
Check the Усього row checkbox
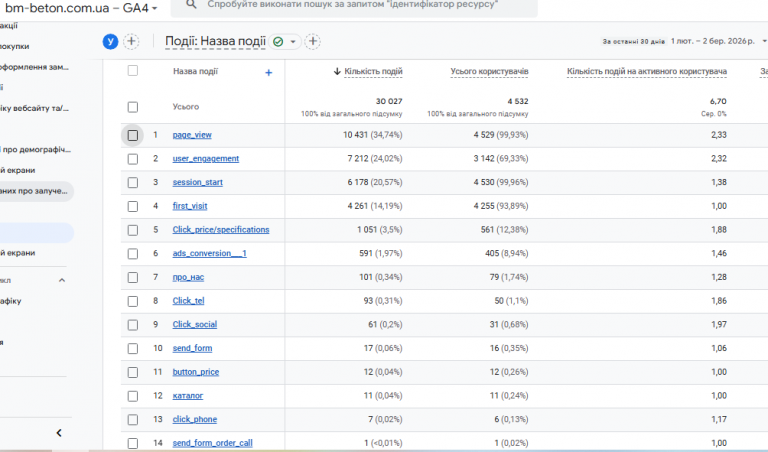coord(133,107)
